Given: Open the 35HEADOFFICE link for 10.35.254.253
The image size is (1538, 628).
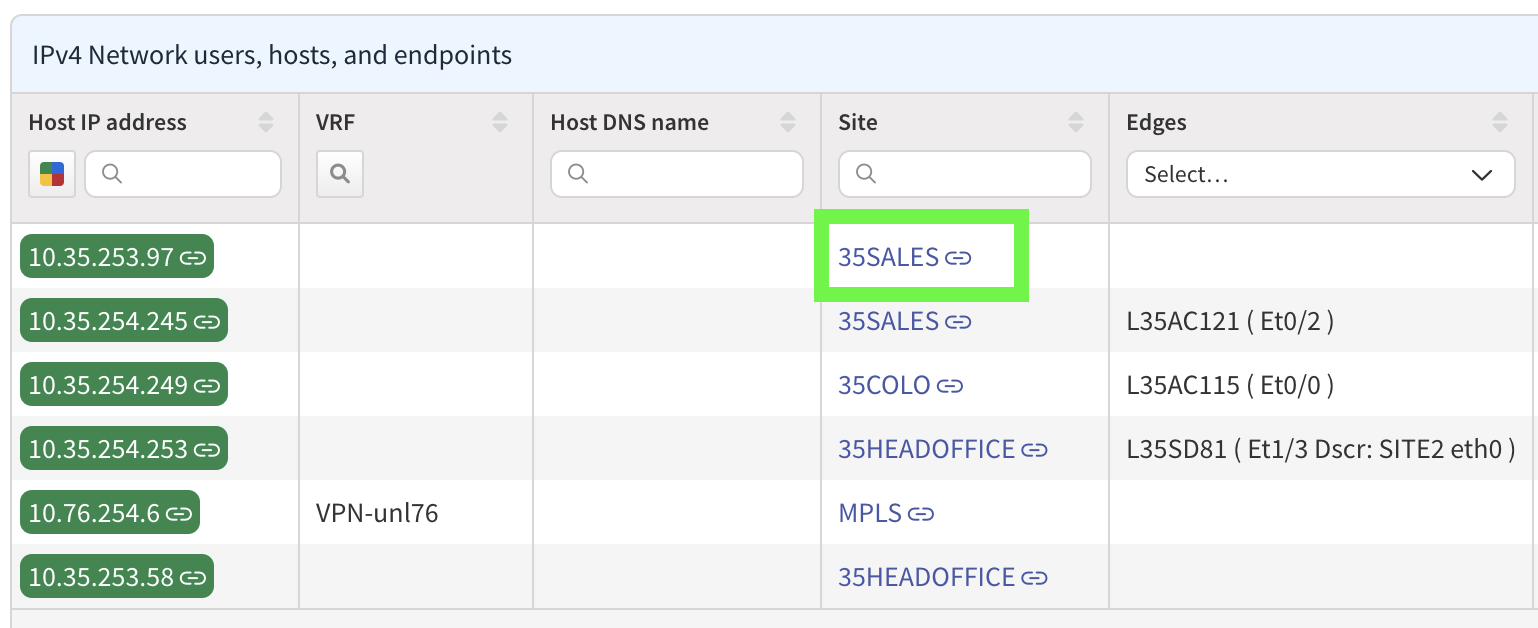Looking at the screenshot, I should click(x=926, y=450).
